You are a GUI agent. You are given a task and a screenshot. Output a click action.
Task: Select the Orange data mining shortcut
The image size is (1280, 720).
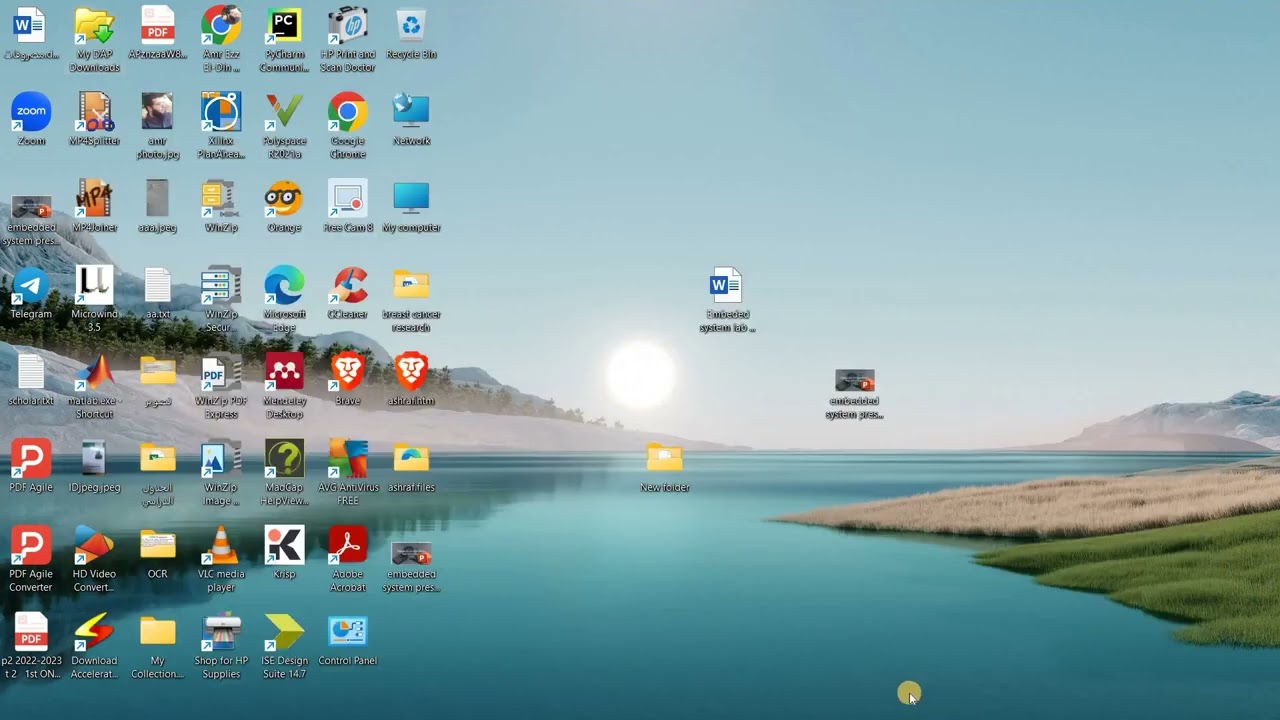(x=284, y=207)
